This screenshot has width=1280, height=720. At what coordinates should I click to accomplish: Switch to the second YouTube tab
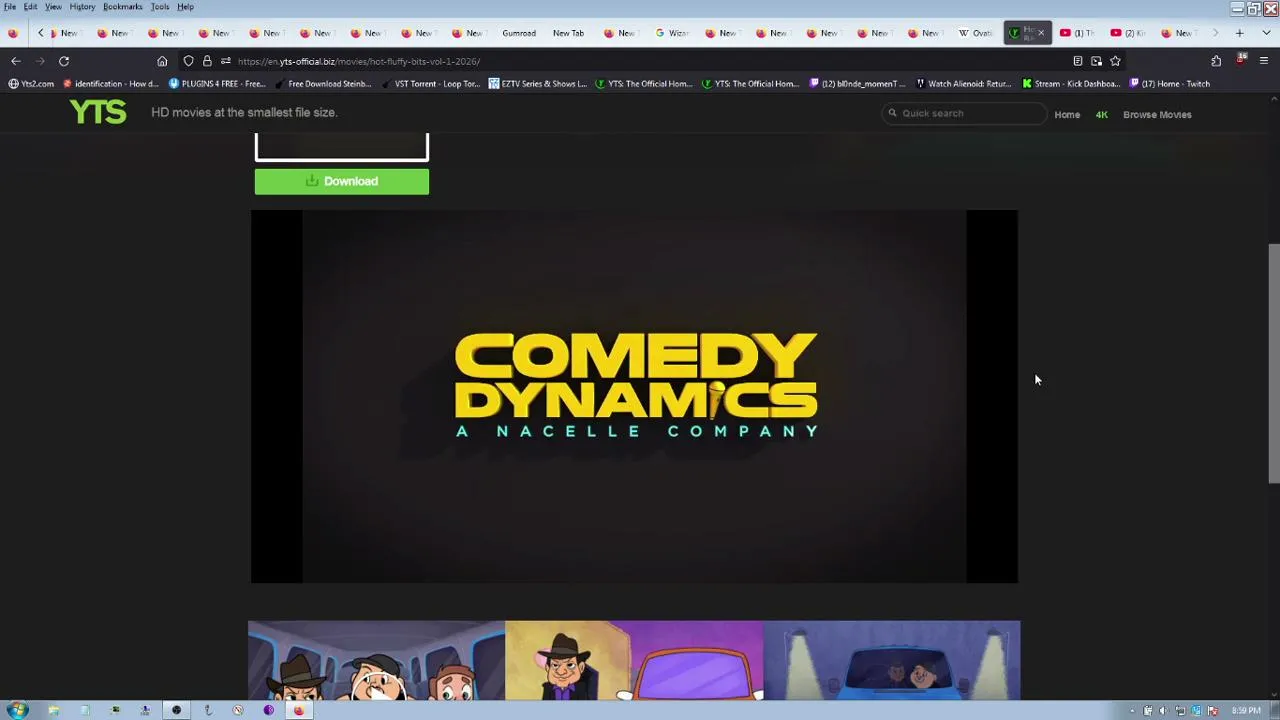coord(1129,33)
